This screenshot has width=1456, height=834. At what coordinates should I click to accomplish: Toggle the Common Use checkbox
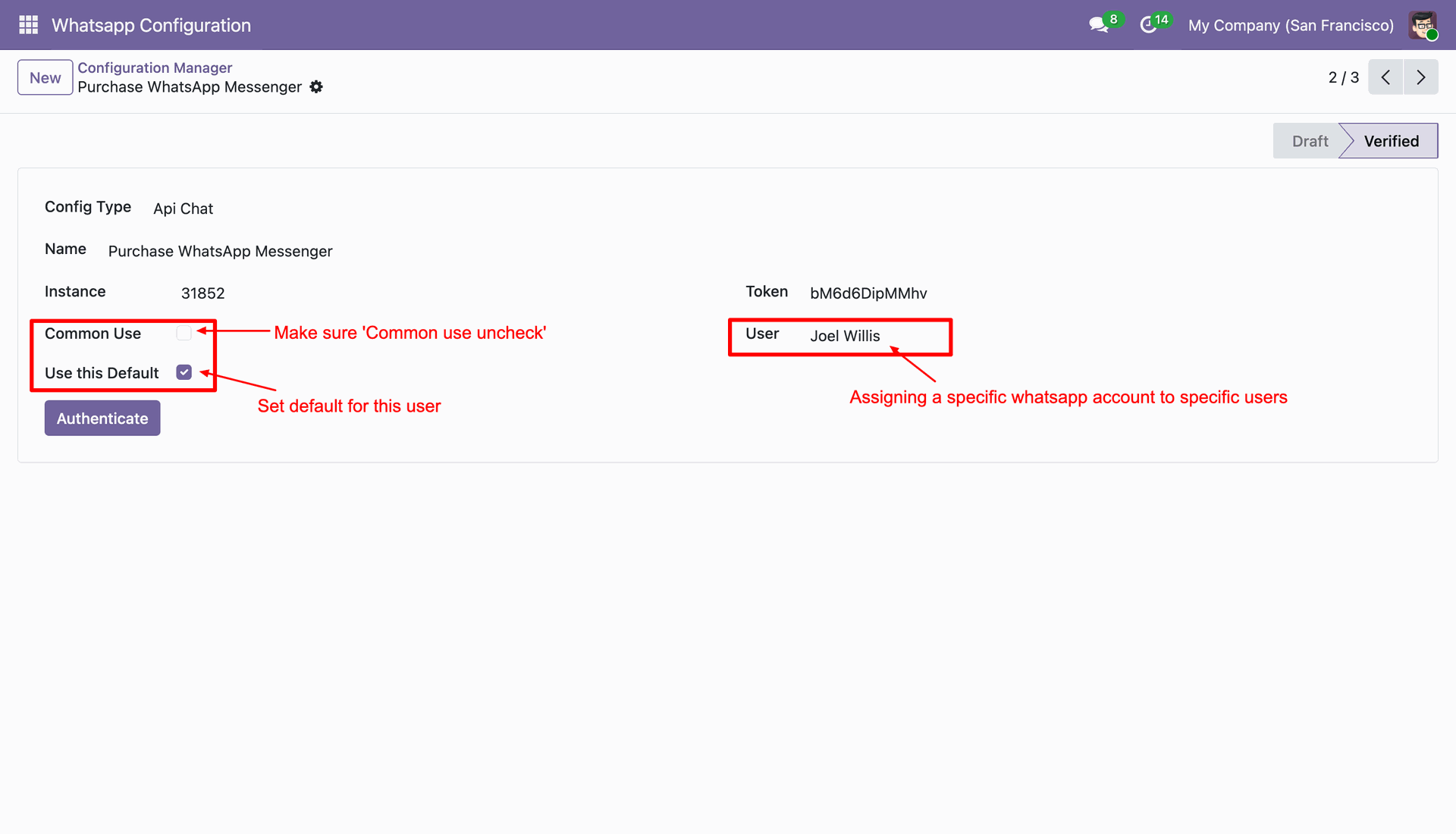[x=184, y=333]
